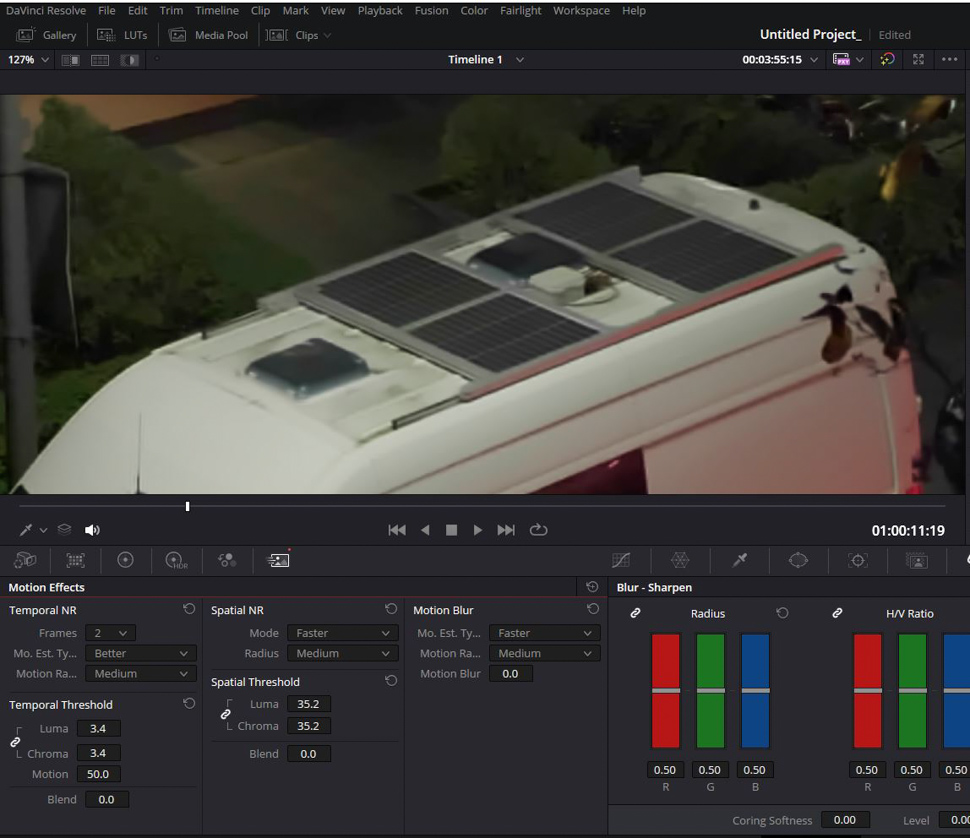Reset the Temporal NR settings
Screen dimensions: 970x838
pyautogui.click(x=189, y=609)
